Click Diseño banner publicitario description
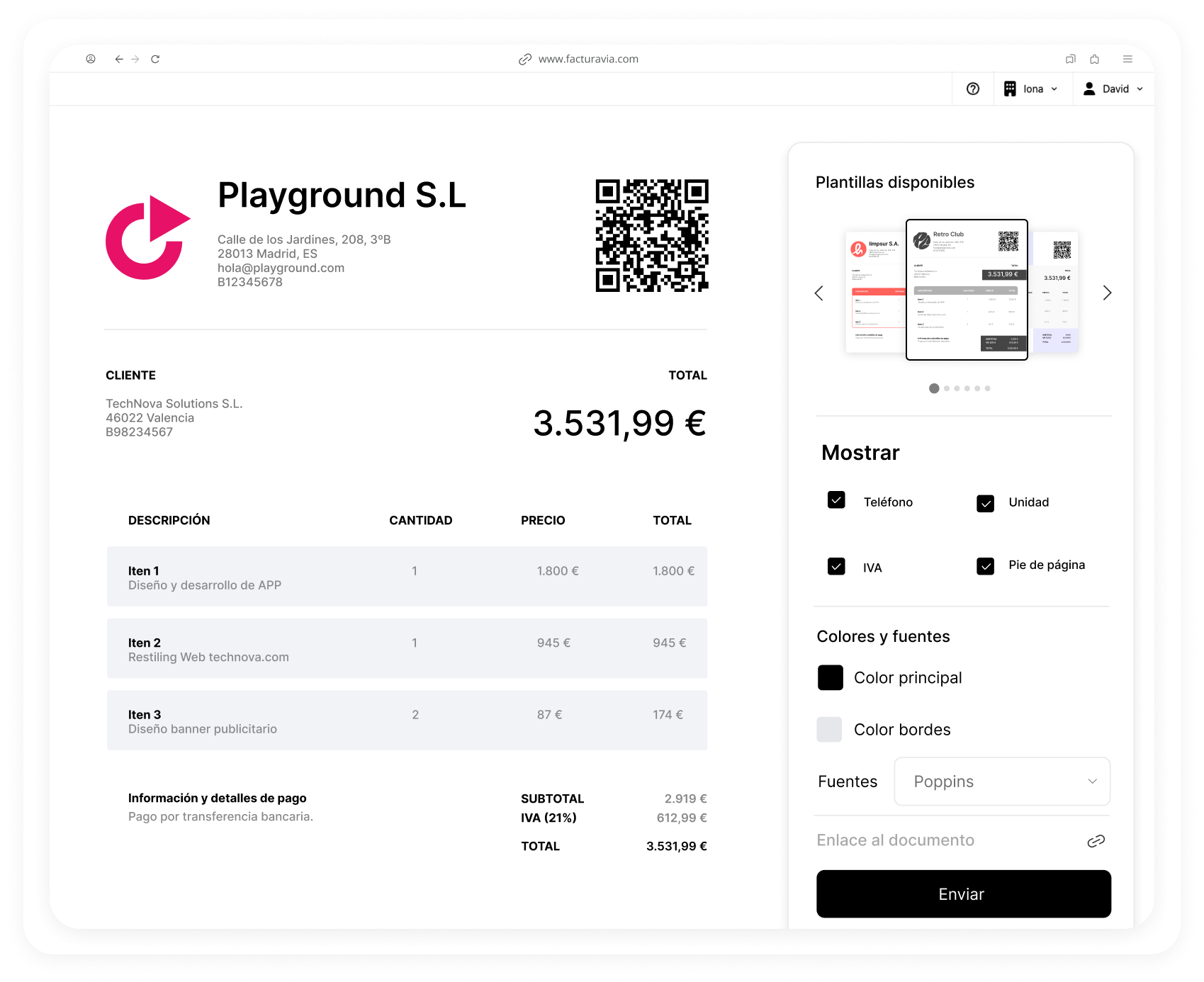Screen dimensions: 1204x982 (x=203, y=729)
